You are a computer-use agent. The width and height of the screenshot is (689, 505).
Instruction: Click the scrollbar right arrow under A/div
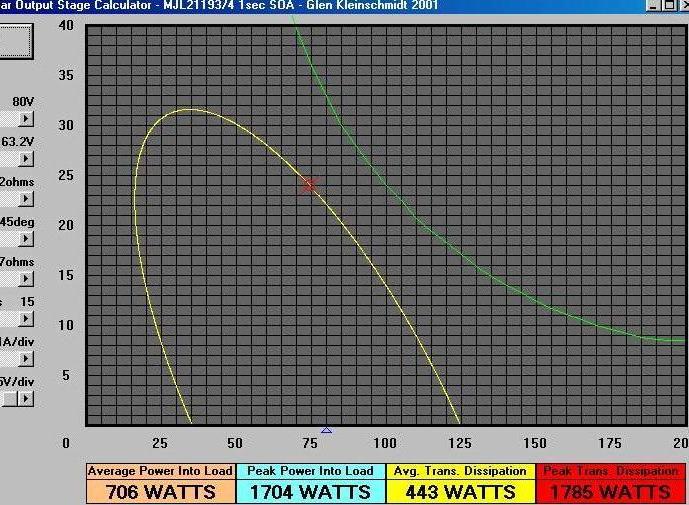coord(26,359)
